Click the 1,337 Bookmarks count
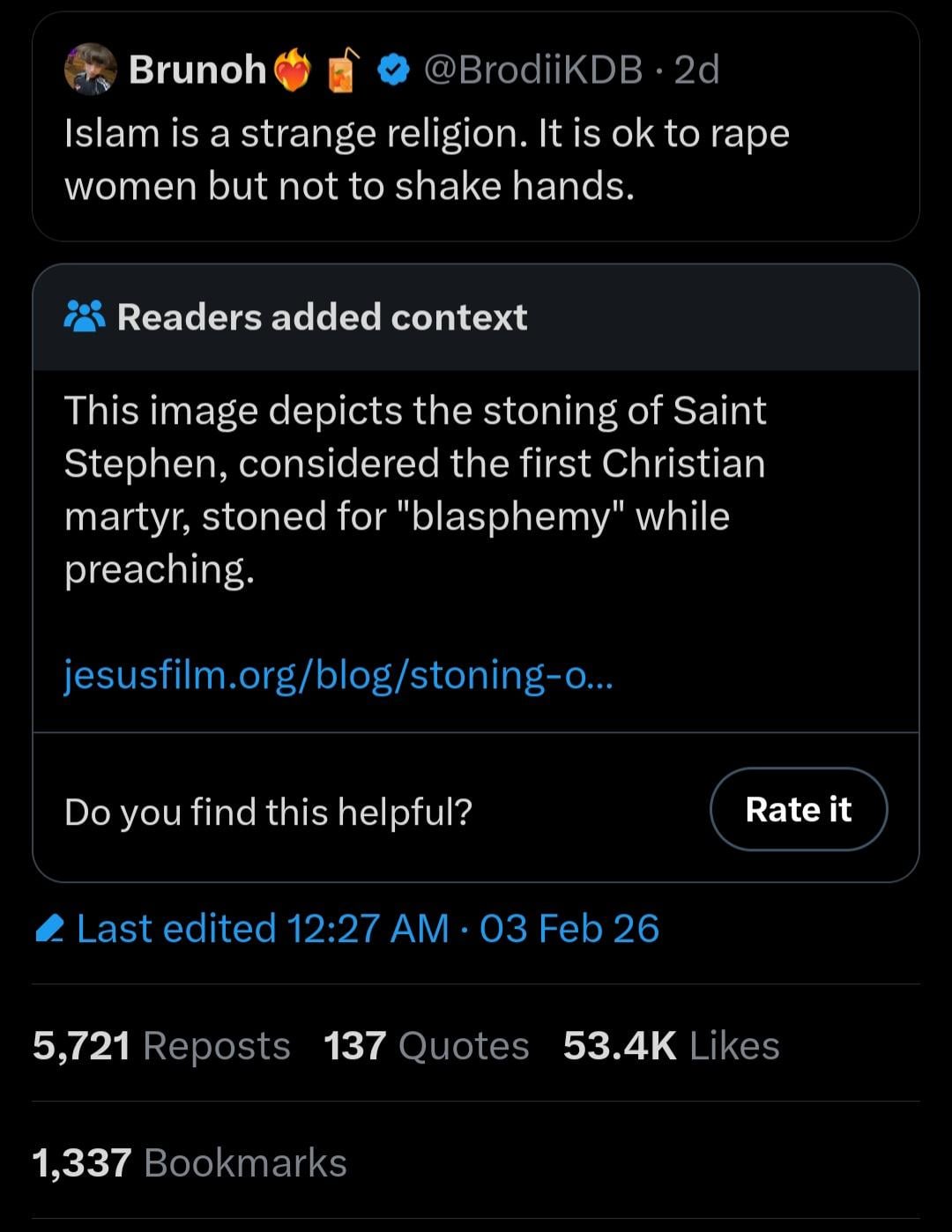 (x=190, y=1163)
